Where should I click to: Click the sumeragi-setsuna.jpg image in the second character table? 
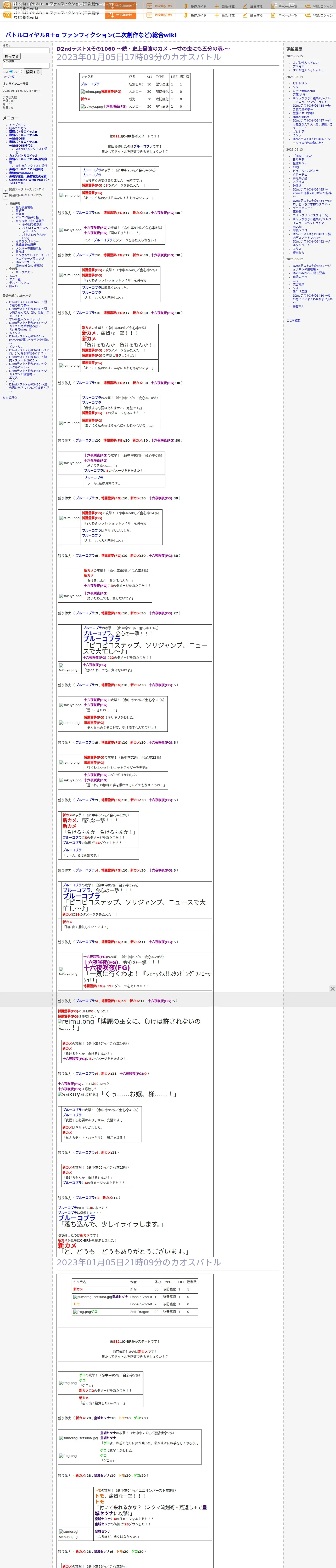[93, 1297]
